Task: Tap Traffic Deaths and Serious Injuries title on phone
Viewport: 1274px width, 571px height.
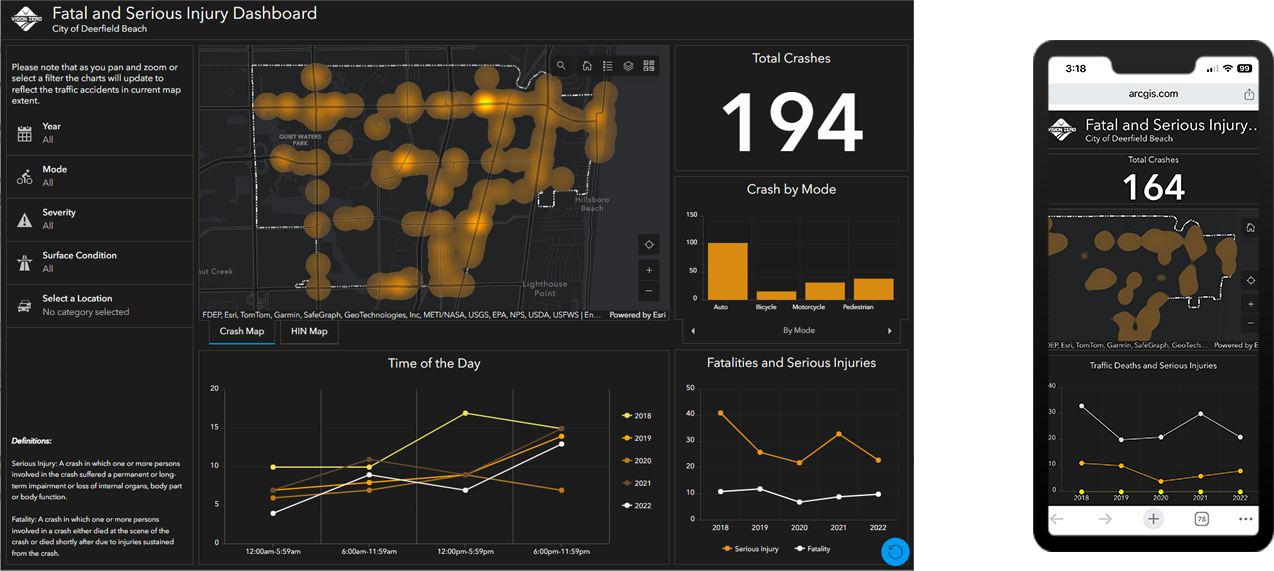Action: point(1153,366)
